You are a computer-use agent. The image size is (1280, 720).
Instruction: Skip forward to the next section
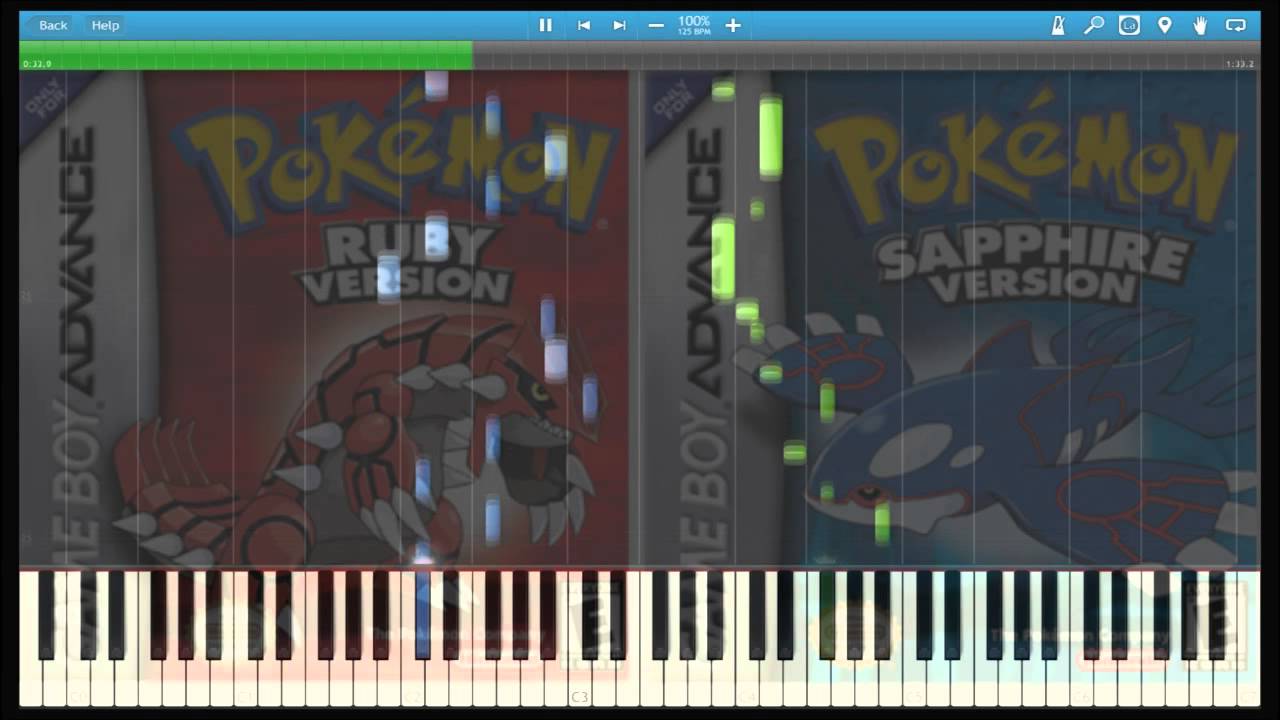[x=619, y=25]
